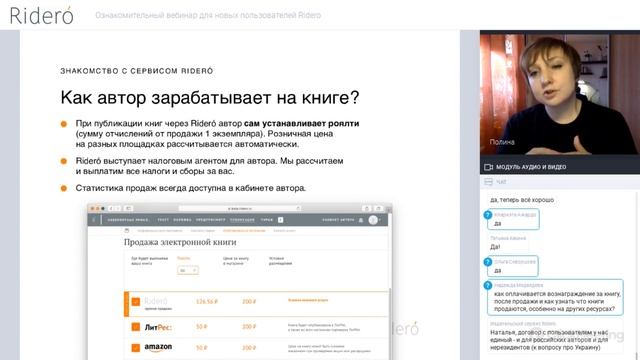Click the ЛитРес logo in the sales table
640x360 pixels.
click(158, 327)
